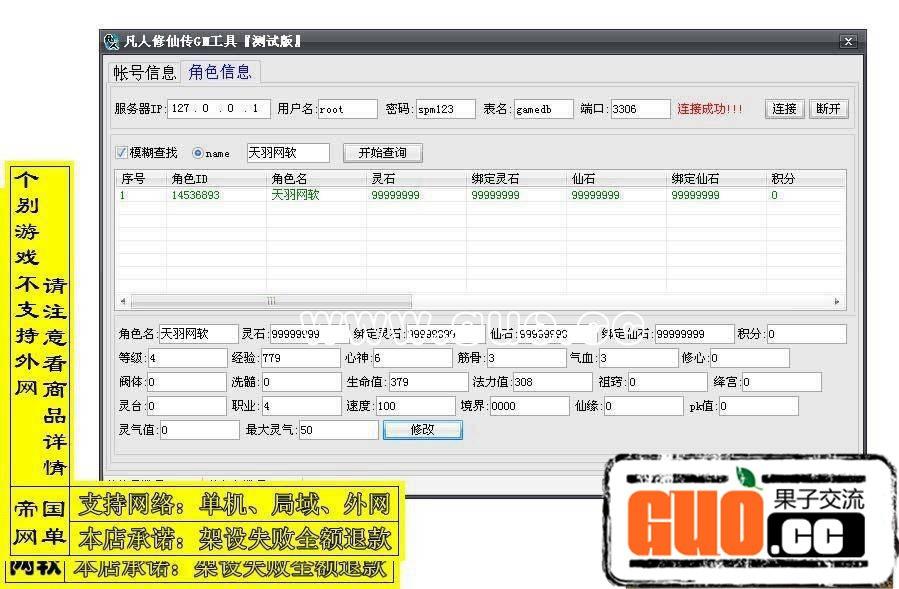Image resolution: width=899 pixels, height=589 pixels.
Task: Click the 生命值 field containing 379
Action: (428, 382)
